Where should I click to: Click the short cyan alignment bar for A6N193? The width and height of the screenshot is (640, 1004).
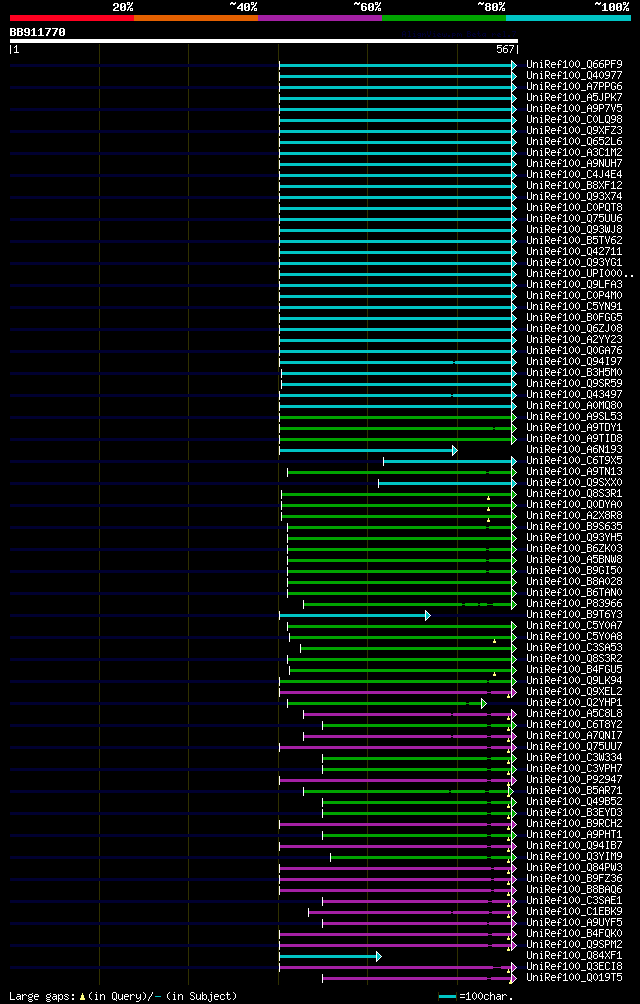[x=366, y=450]
